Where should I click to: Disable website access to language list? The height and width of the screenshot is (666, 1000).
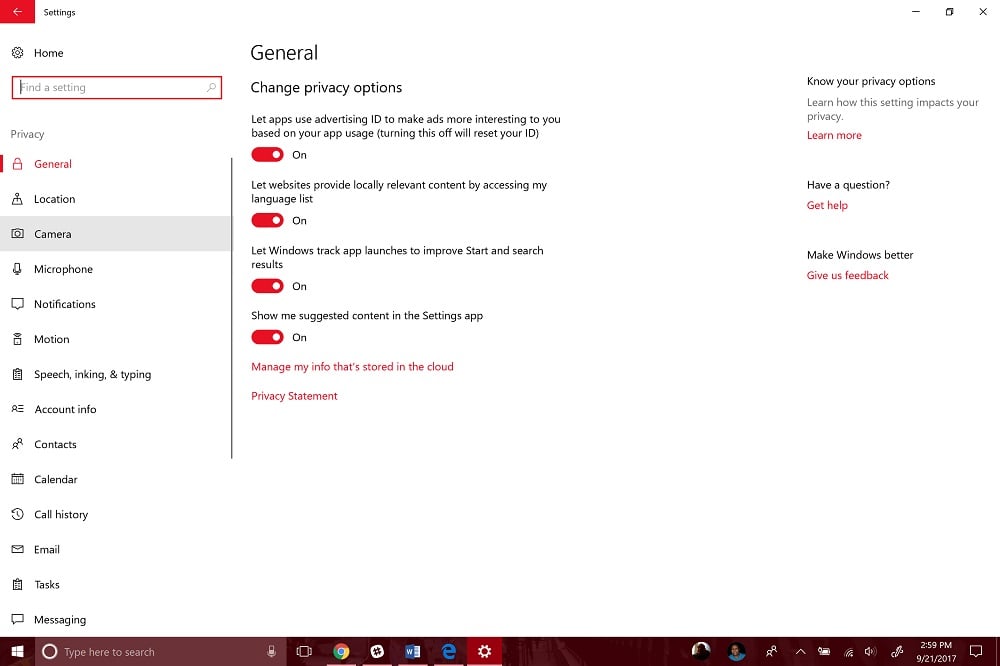pyautogui.click(x=267, y=220)
